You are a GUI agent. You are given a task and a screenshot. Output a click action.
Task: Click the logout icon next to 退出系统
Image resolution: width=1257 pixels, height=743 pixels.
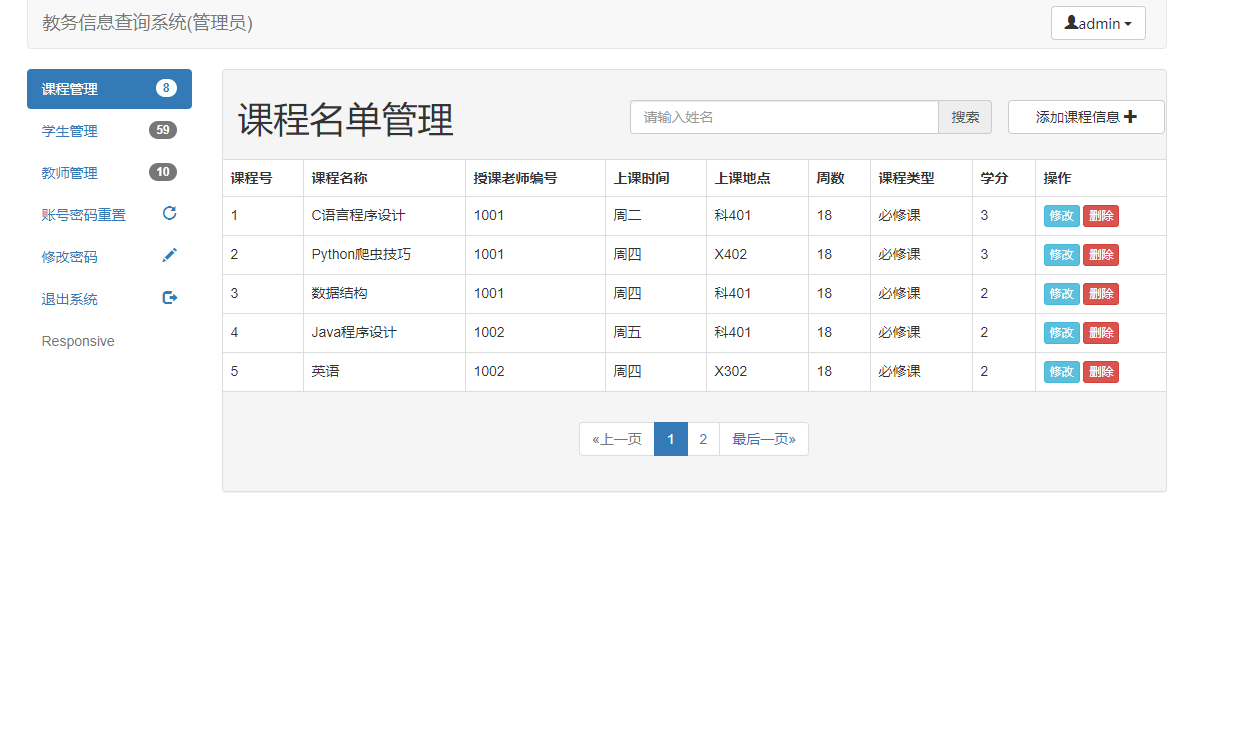click(169, 297)
